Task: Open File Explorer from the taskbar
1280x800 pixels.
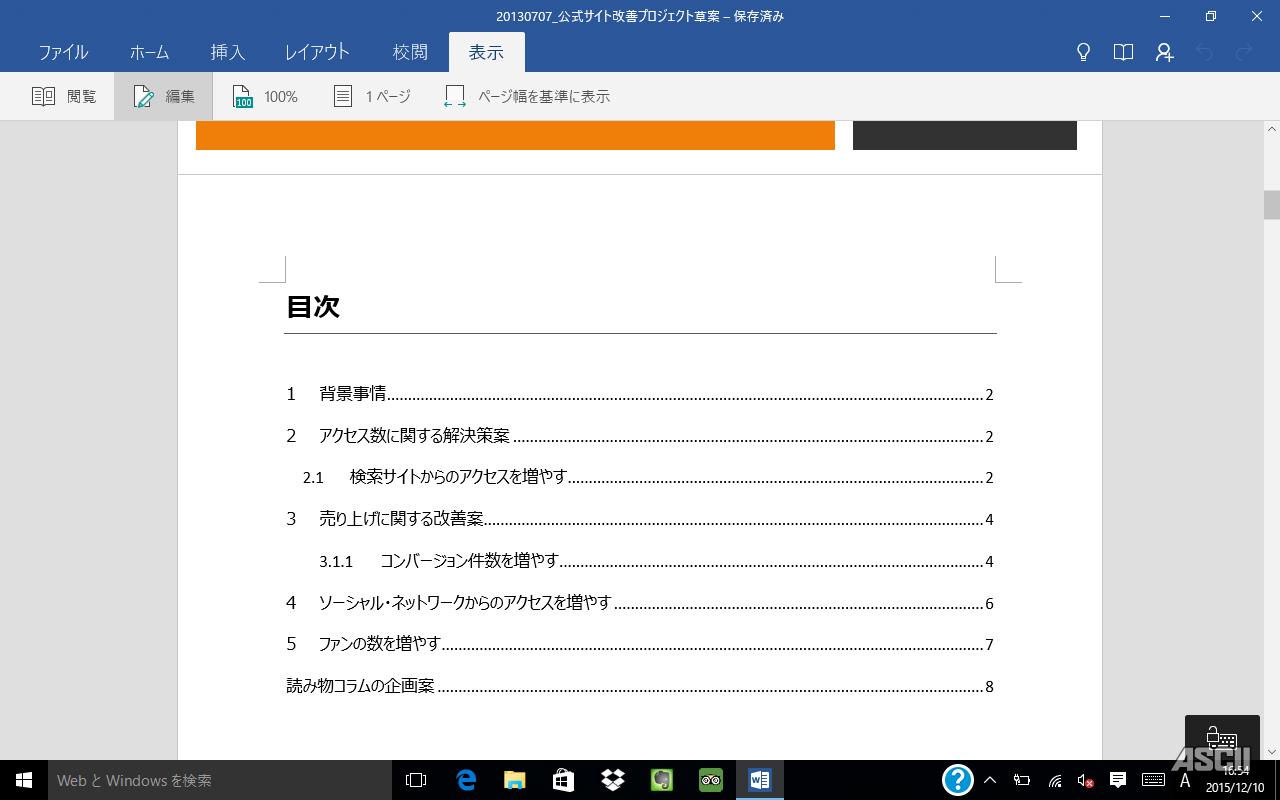Action: (x=514, y=780)
